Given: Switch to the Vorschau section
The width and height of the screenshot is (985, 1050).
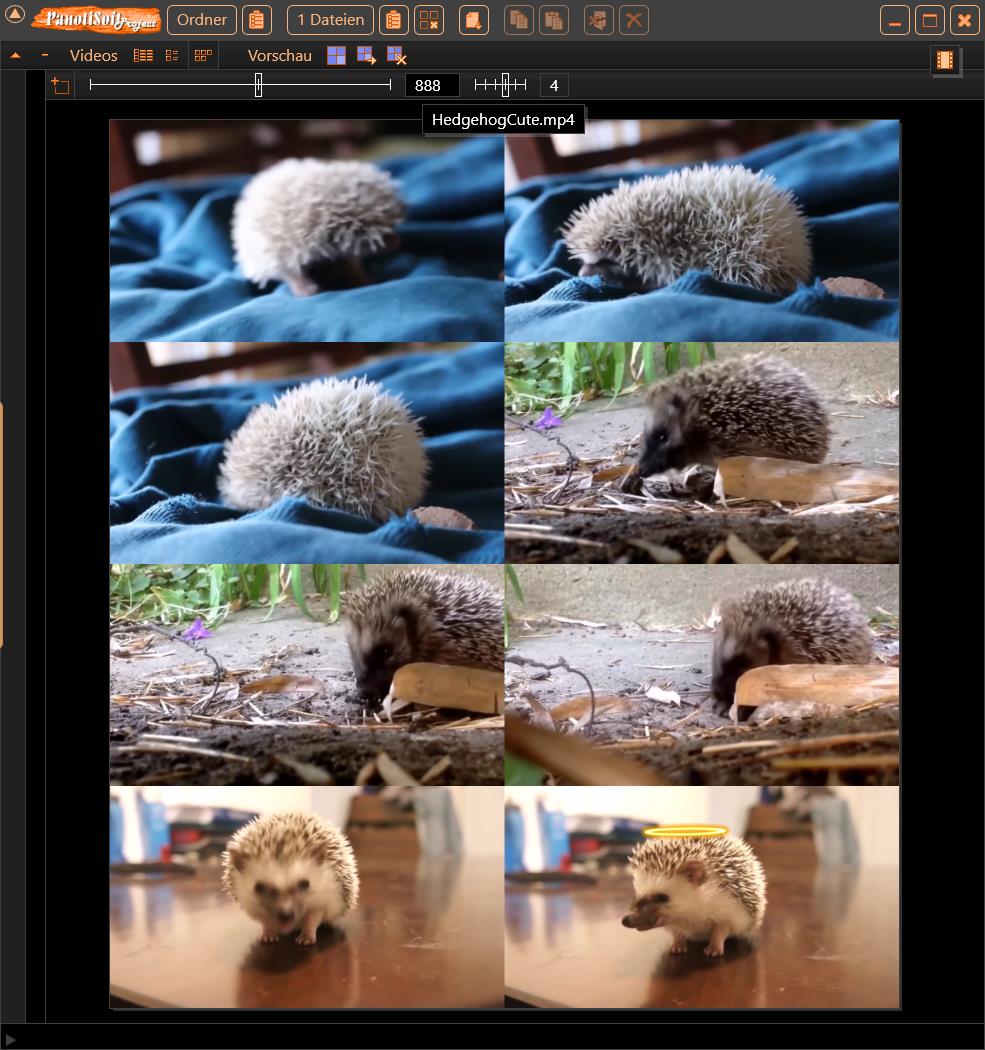Looking at the screenshot, I should [280, 55].
